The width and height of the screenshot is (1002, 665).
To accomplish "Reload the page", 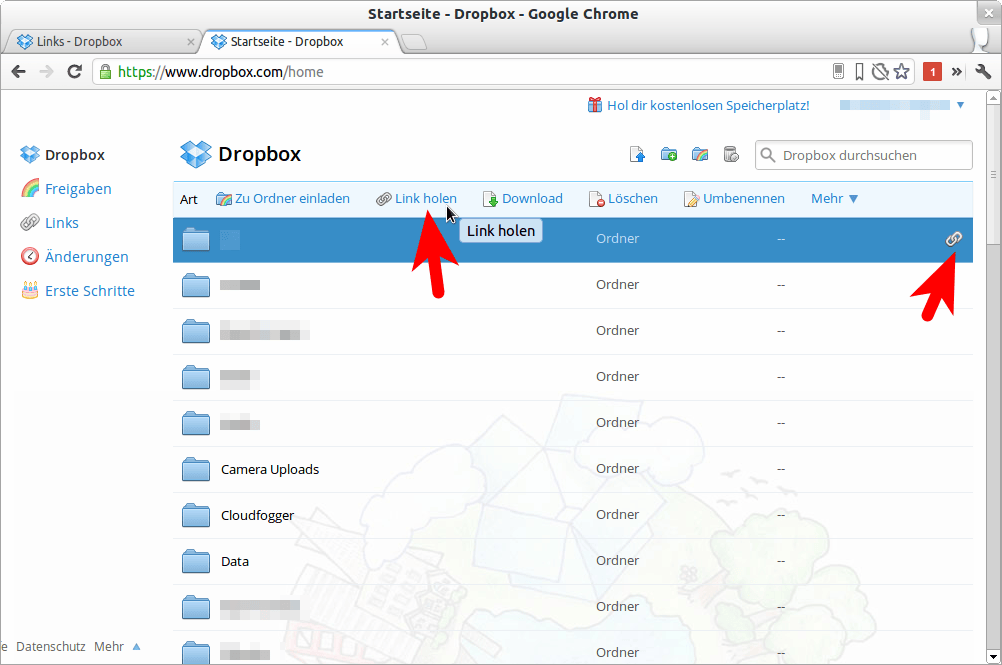I will point(75,72).
